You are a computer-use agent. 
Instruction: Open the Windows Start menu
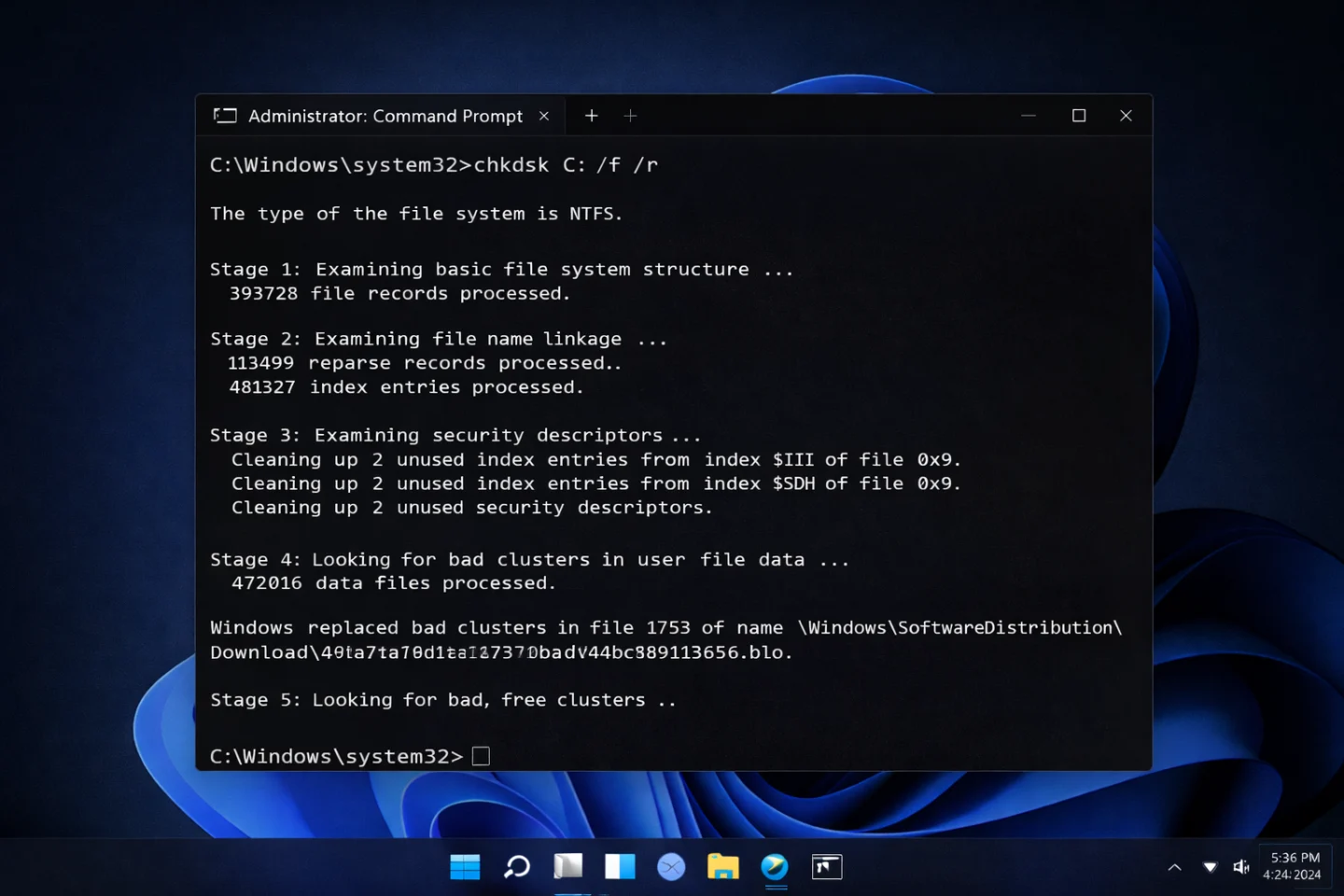point(465,867)
